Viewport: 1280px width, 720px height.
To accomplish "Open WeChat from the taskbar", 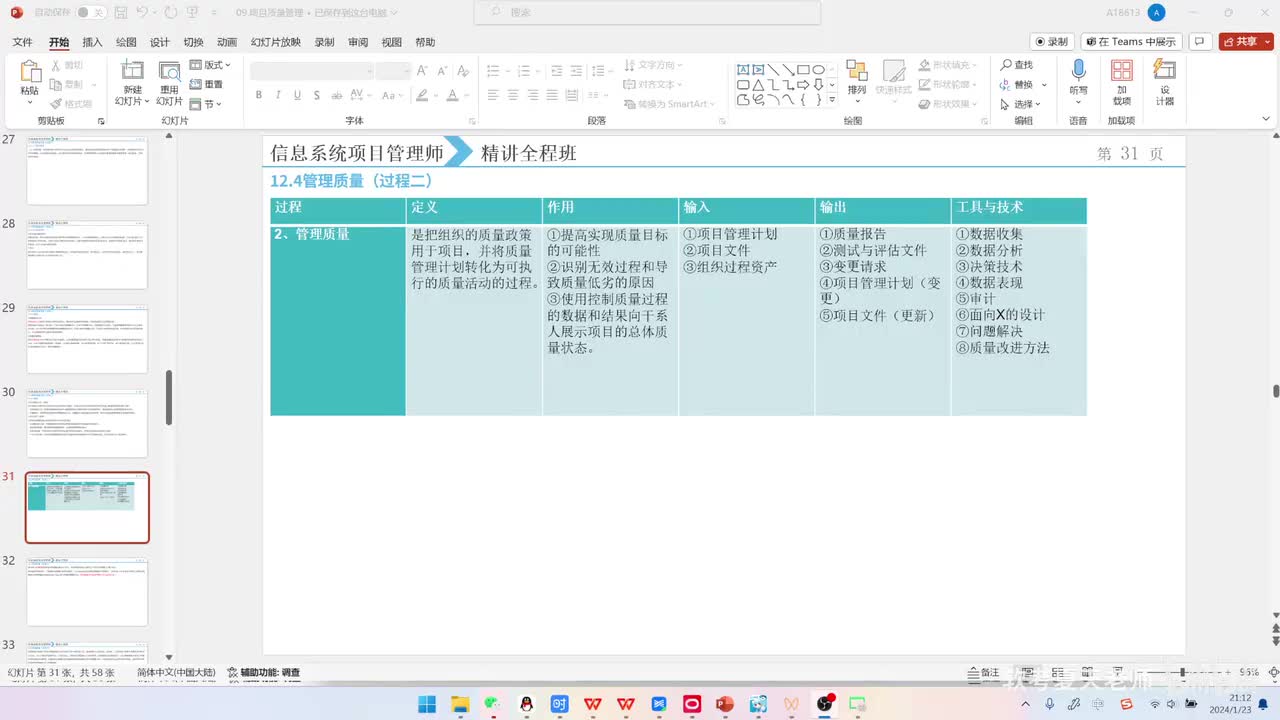I will click(x=493, y=704).
